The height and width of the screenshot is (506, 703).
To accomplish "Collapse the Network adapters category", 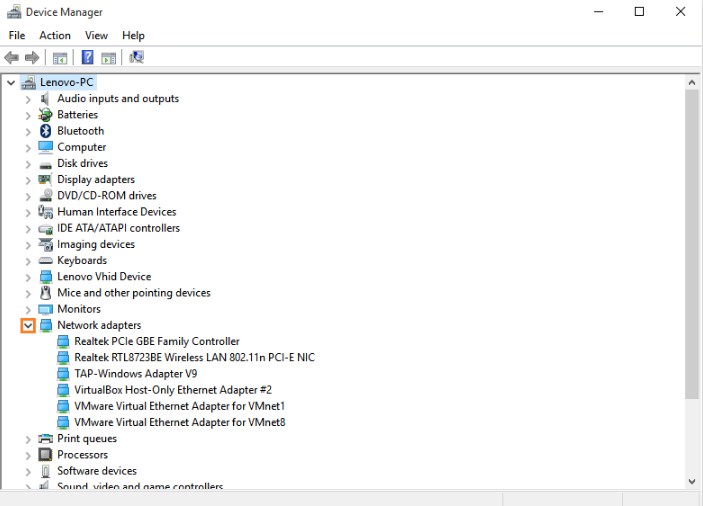I will pos(28,325).
